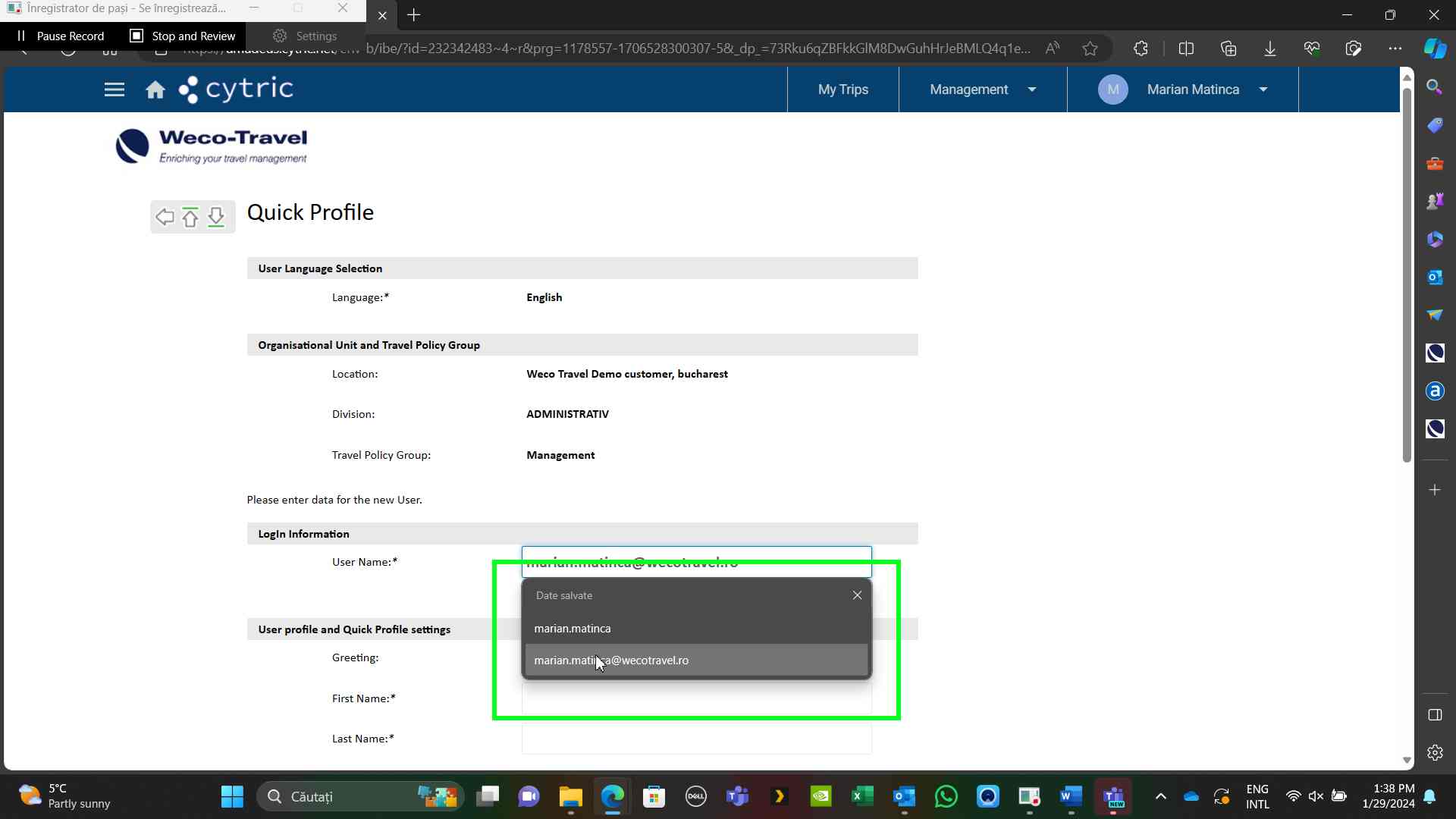Open File Explorer from taskbar
The image size is (1456, 819).
pyautogui.click(x=570, y=796)
